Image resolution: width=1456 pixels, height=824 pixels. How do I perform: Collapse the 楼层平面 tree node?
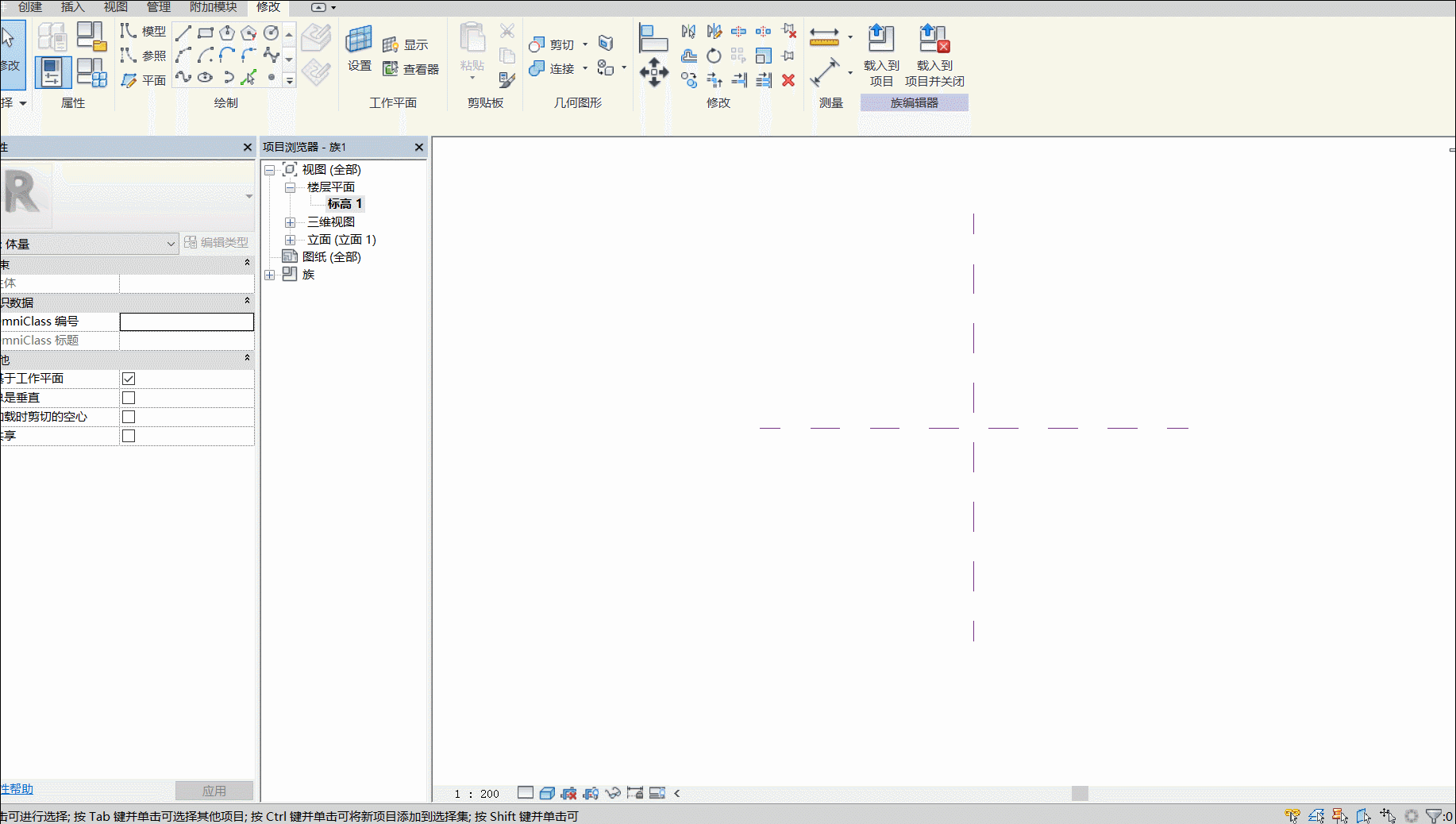pos(291,187)
